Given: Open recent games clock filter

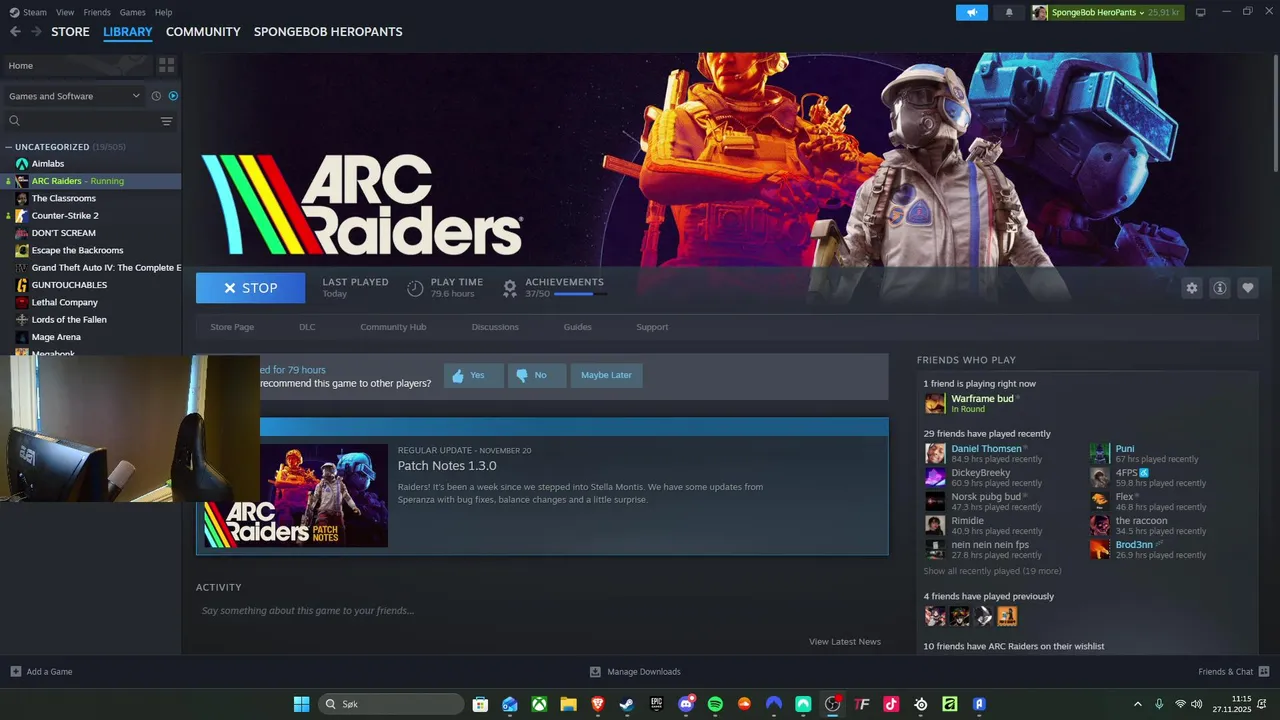Looking at the screenshot, I should [156, 96].
